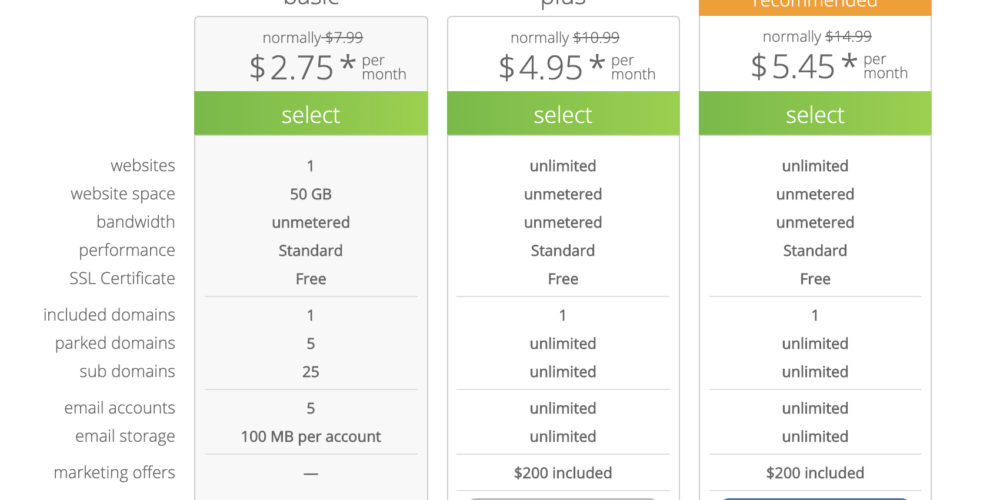
Task: Click the orange recommended banner
Action: (x=815, y=6)
